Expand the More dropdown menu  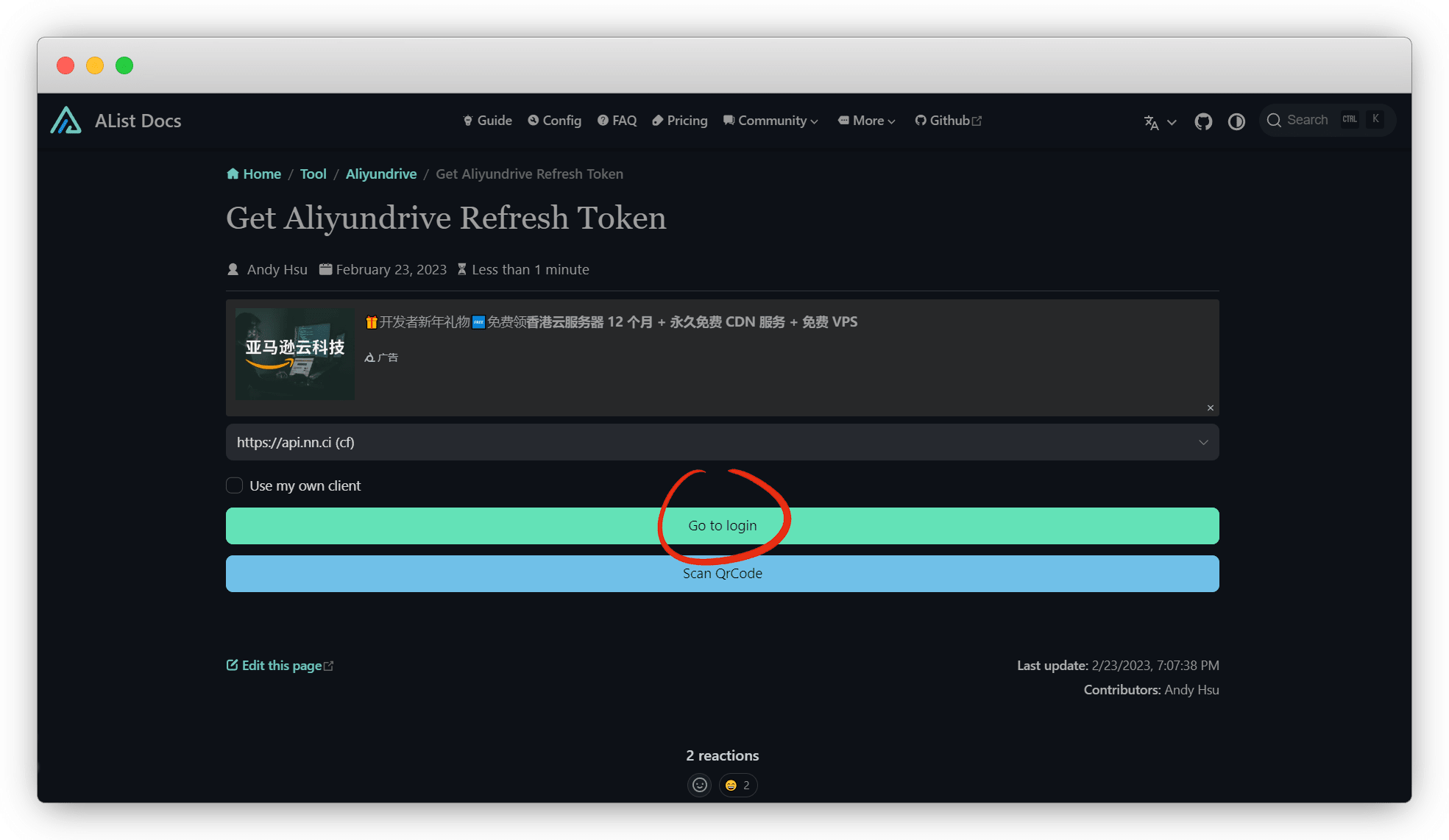pyautogui.click(x=866, y=121)
